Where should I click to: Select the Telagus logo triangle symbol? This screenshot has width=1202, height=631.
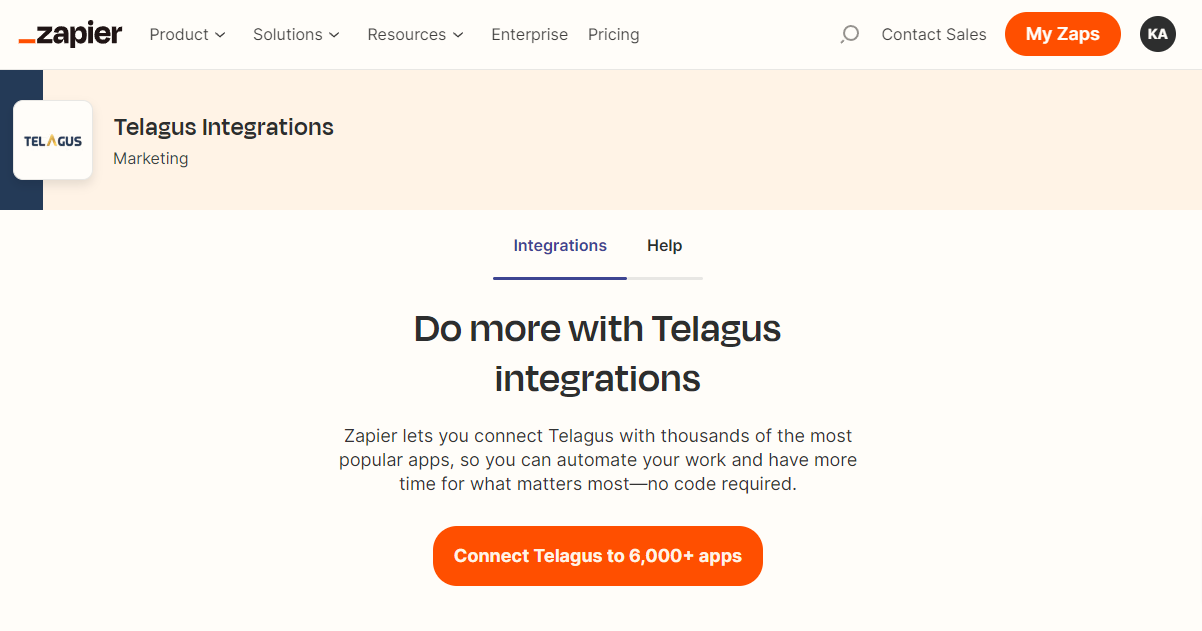click(x=50, y=139)
